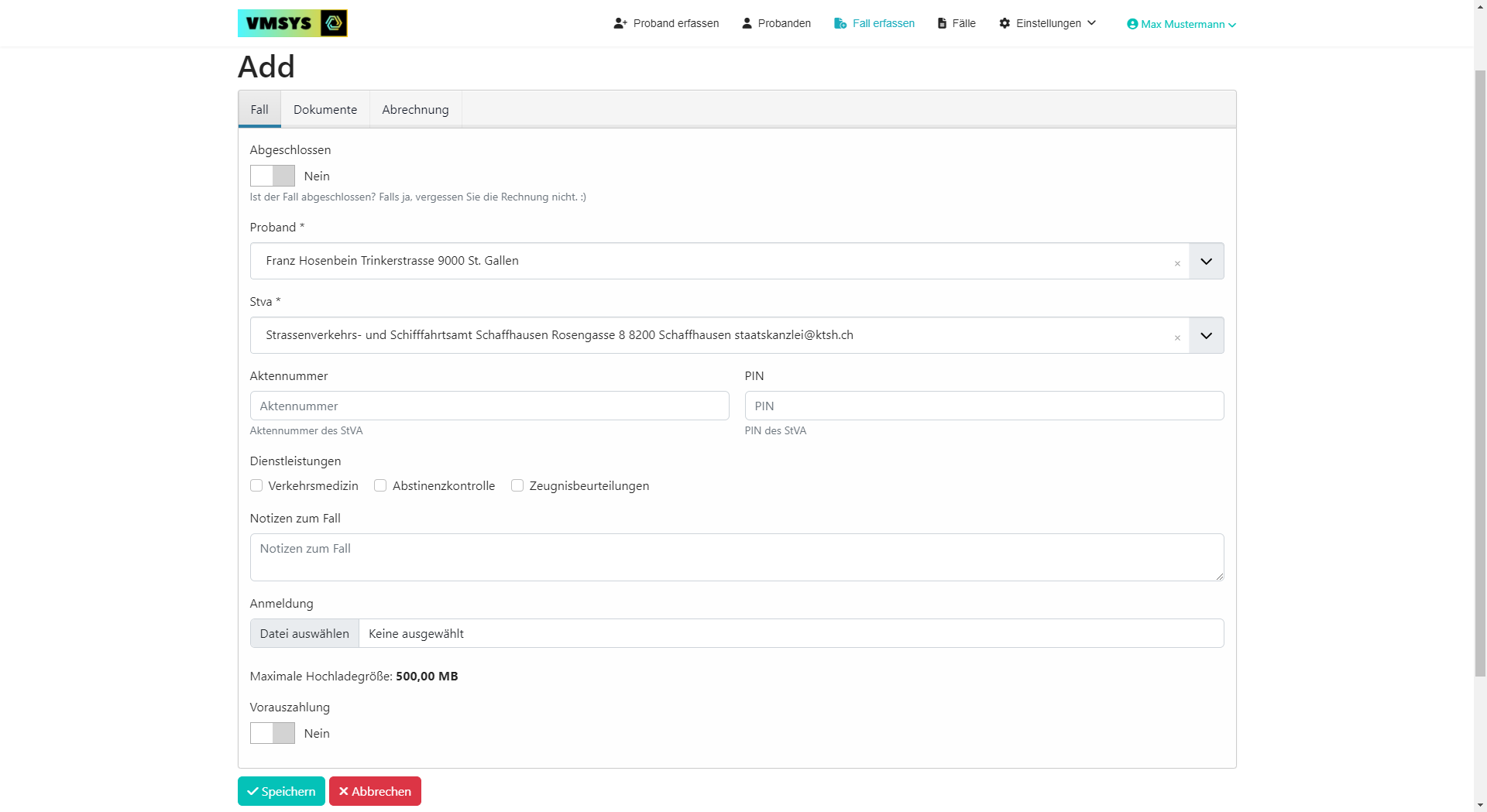The width and height of the screenshot is (1487, 812).
Task: Click the Fall erfassen file icon
Action: (840, 23)
